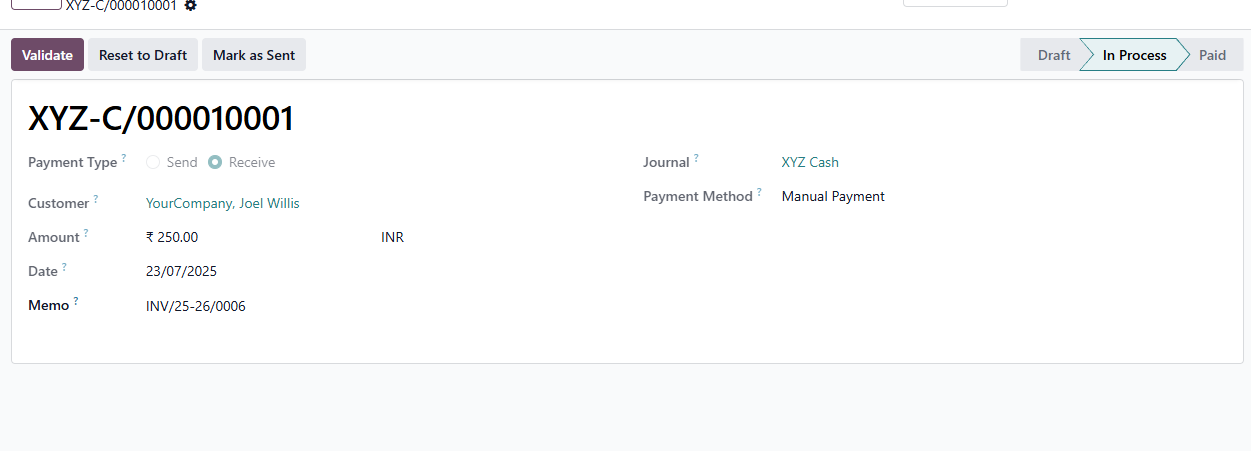Click Reset to Draft button
Image resolution: width=1251 pixels, height=451 pixels.
point(143,55)
